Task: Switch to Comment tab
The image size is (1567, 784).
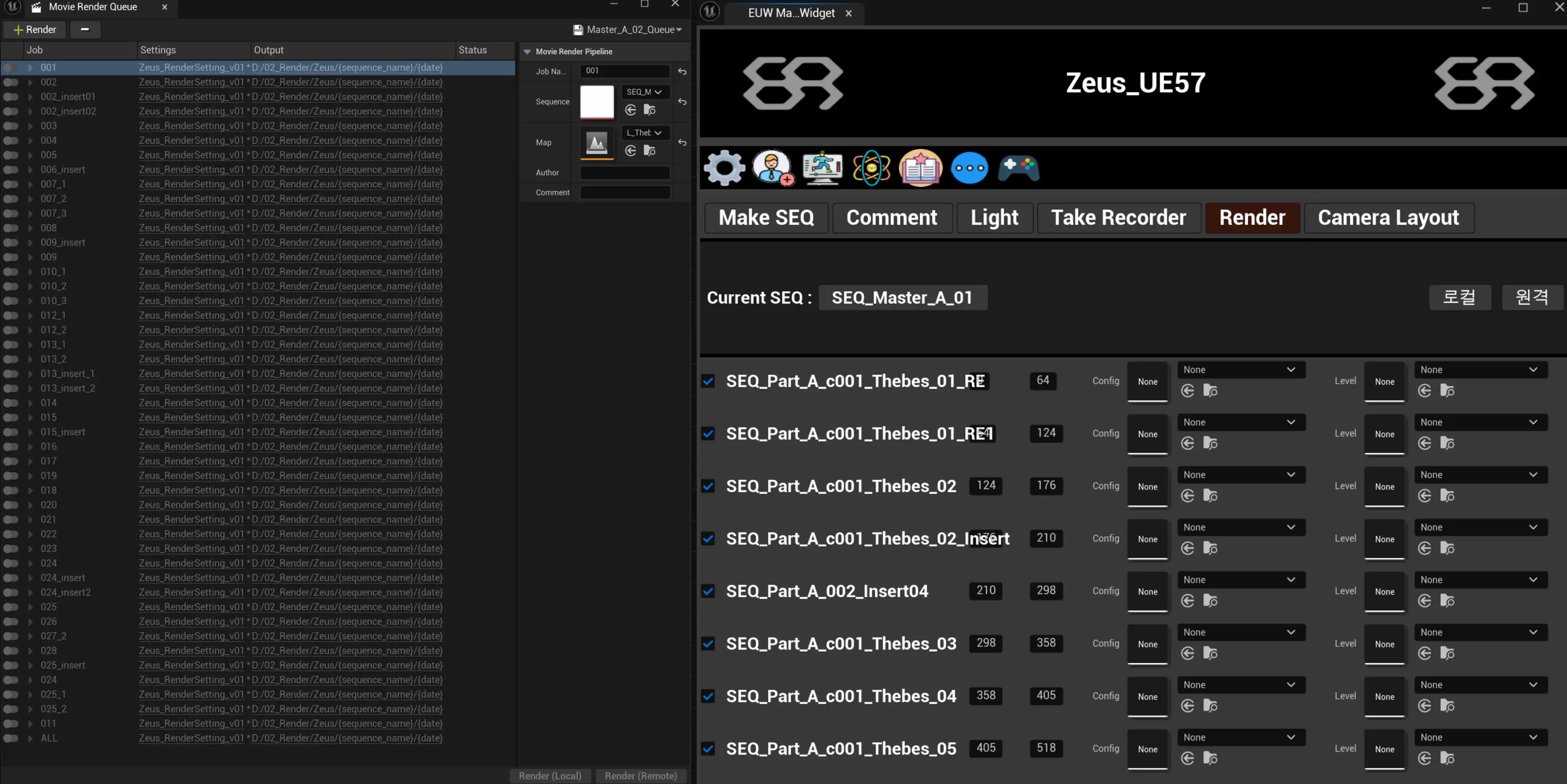Action: tap(892, 218)
